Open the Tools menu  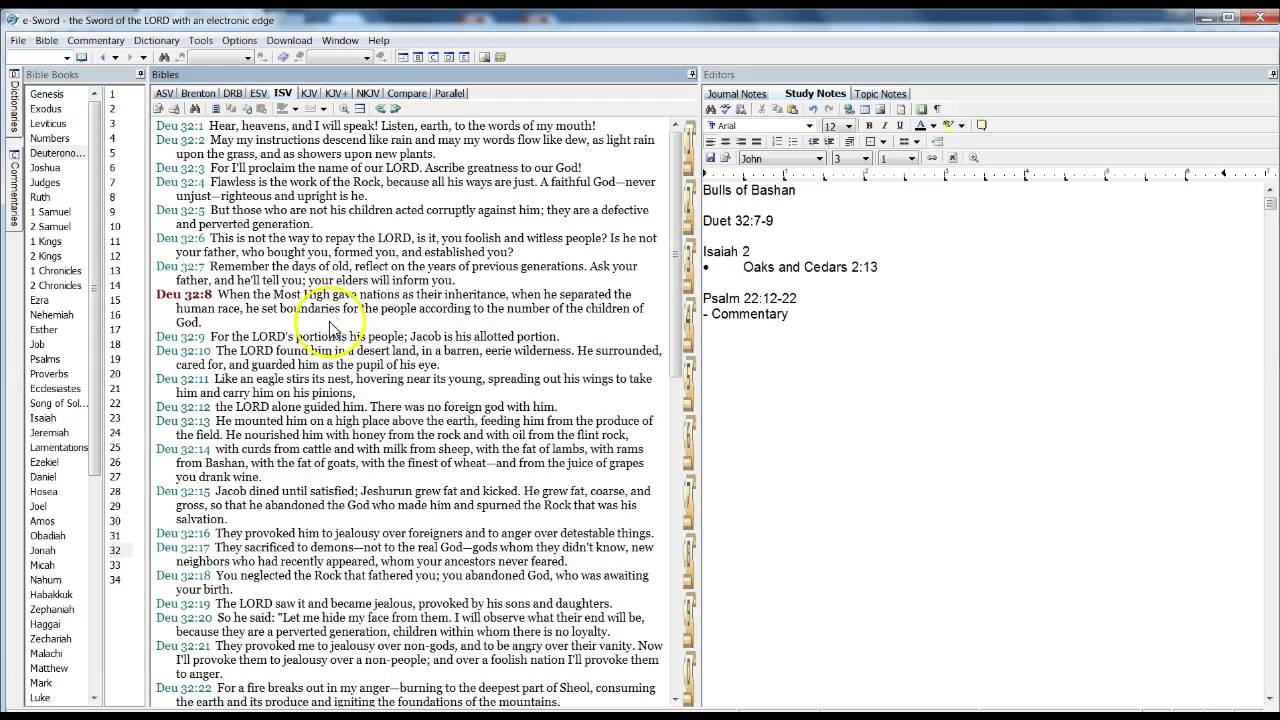(201, 41)
